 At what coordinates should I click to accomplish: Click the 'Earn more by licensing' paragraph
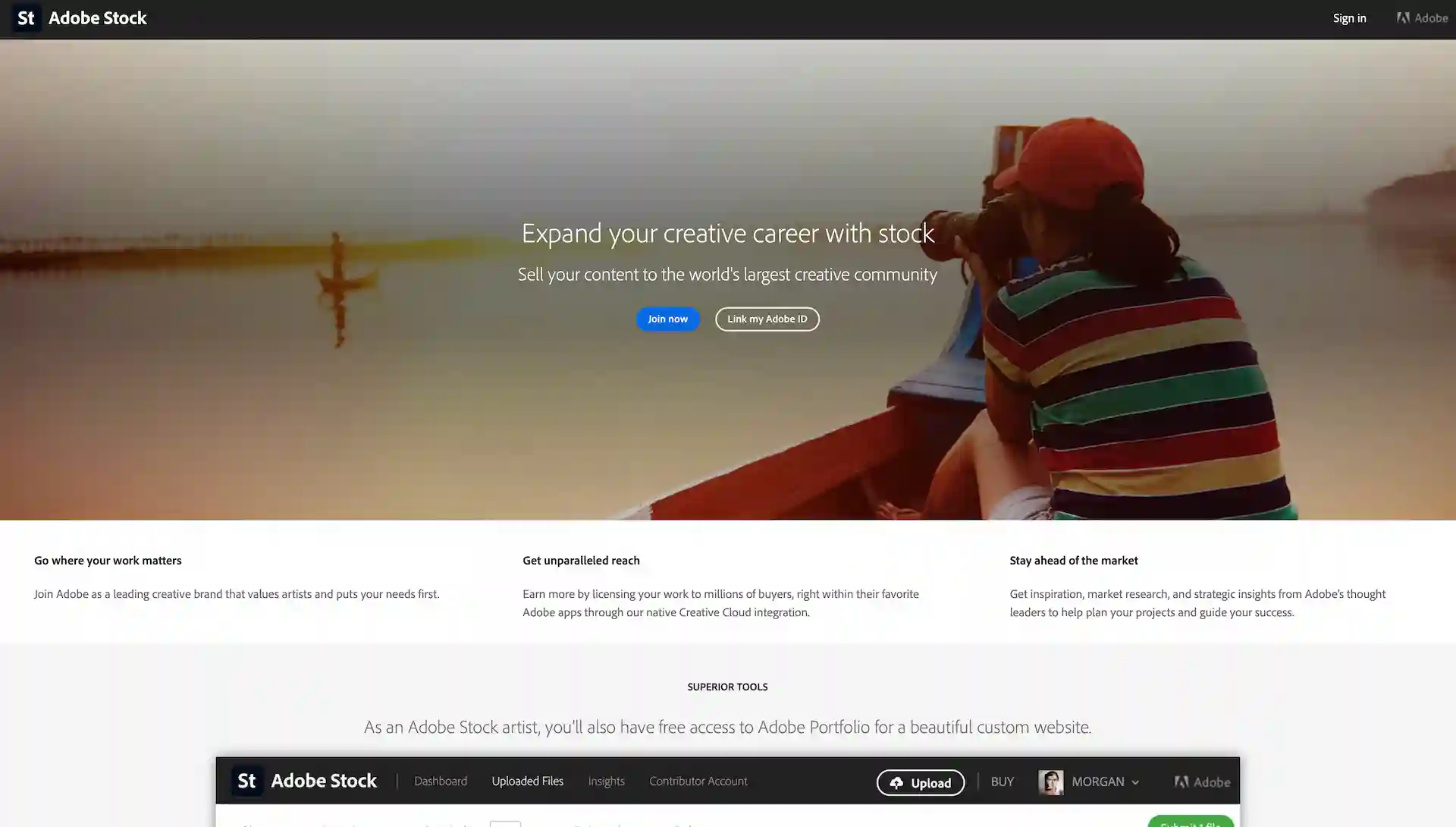720,603
